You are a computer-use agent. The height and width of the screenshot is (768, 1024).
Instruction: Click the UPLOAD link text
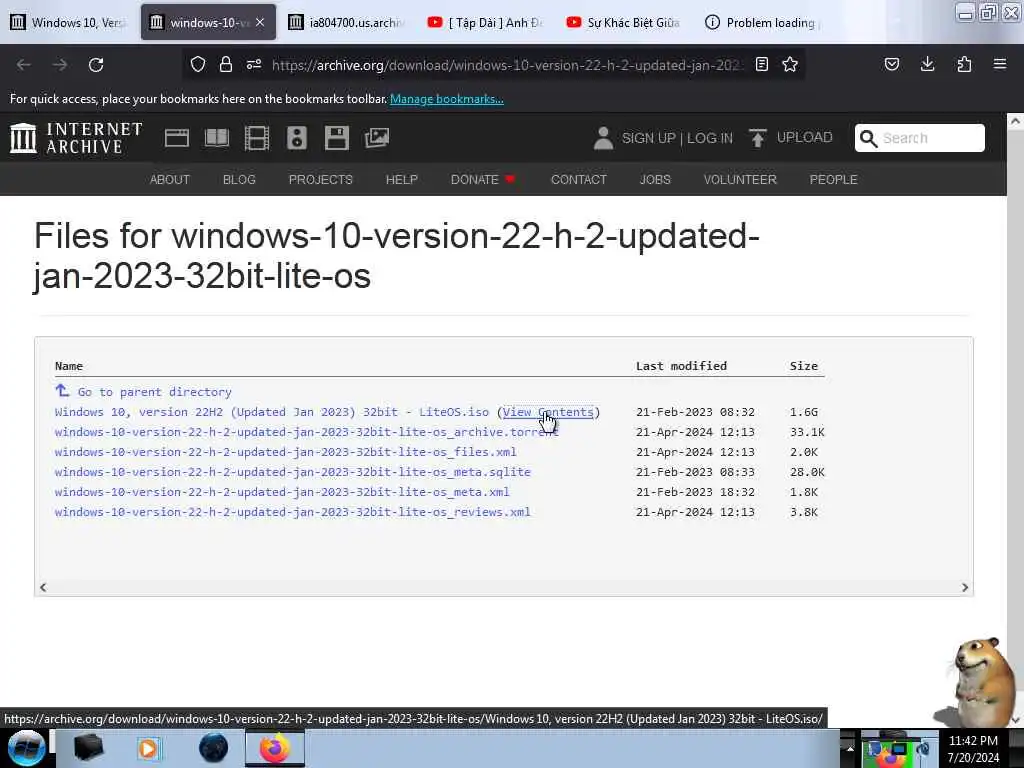pyautogui.click(x=805, y=138)
